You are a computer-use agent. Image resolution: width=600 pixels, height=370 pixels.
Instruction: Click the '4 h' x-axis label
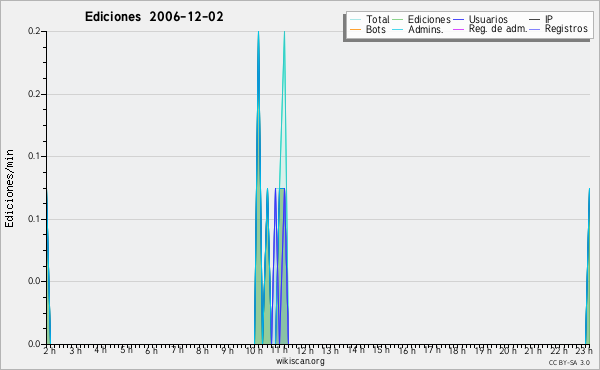(100, 350)
